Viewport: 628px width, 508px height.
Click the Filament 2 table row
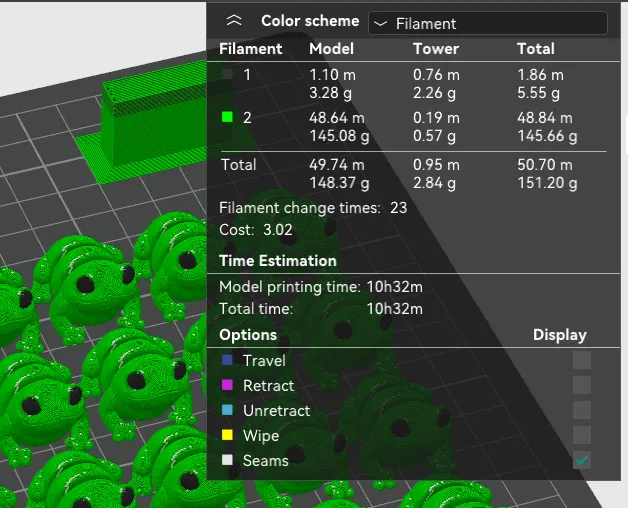click(413, 127)
